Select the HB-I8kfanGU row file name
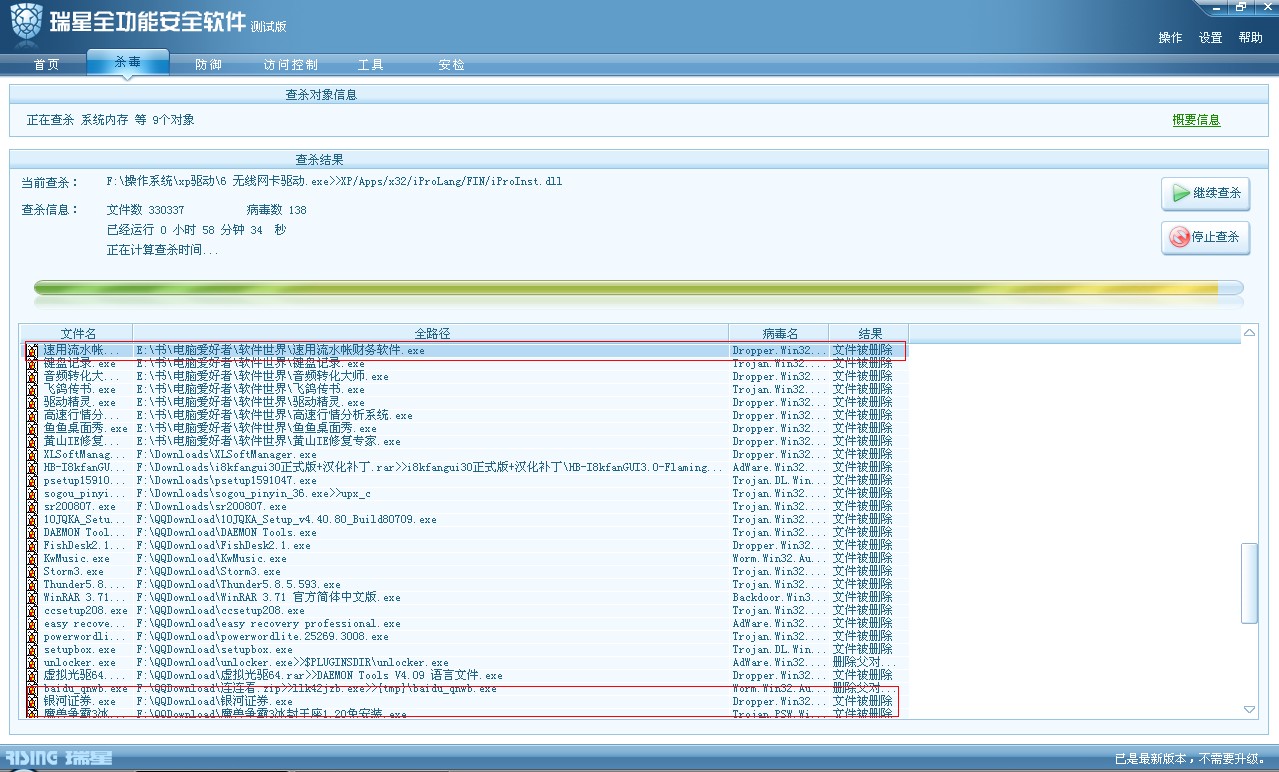 coord(85,468)
